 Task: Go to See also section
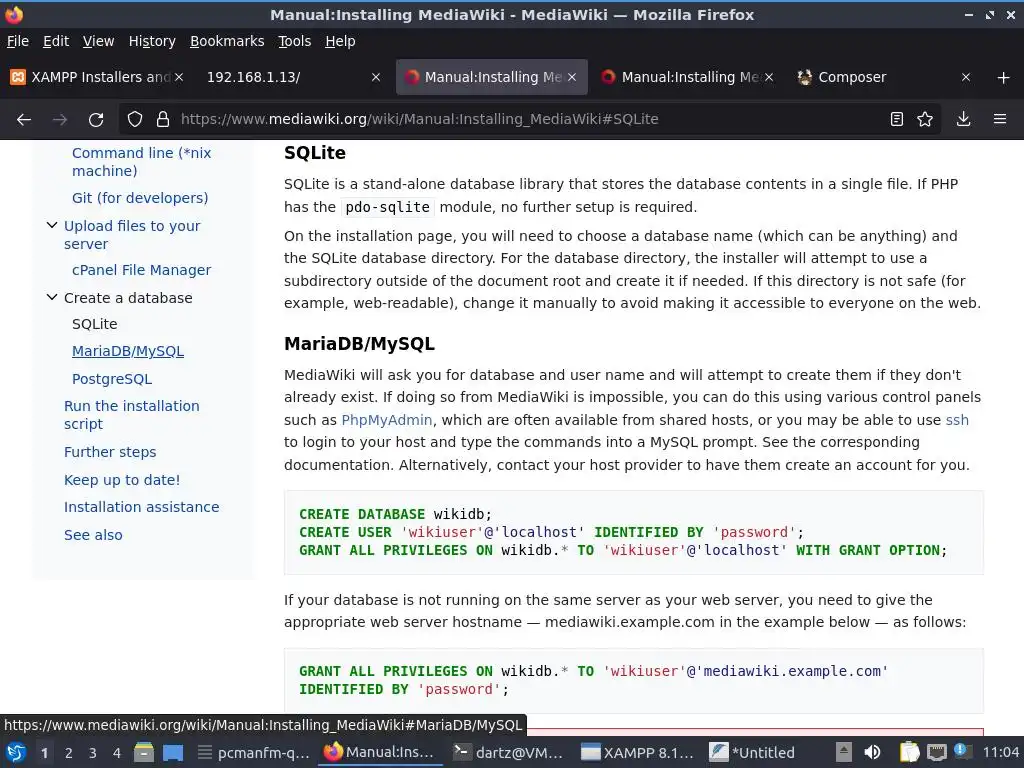point(93,535)
